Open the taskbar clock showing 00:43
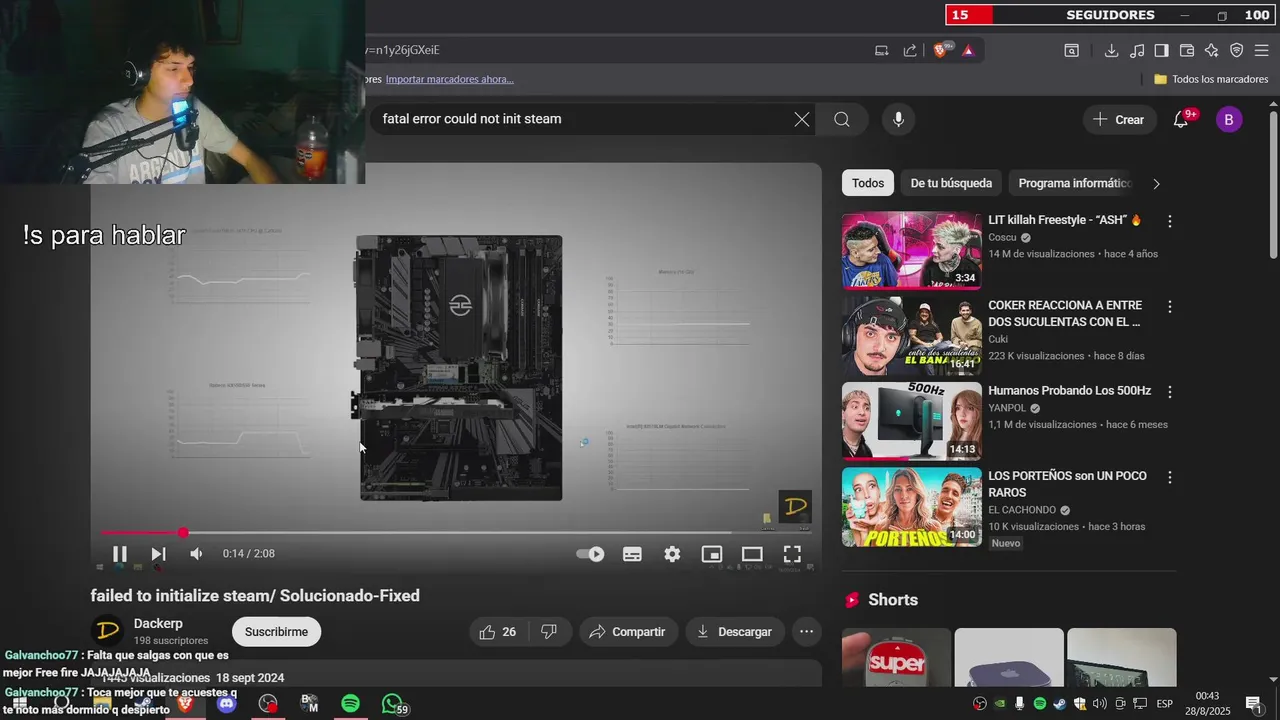Image resolution: width=1280 pixels, height=720 pixels. click(x=1207, y=703)
